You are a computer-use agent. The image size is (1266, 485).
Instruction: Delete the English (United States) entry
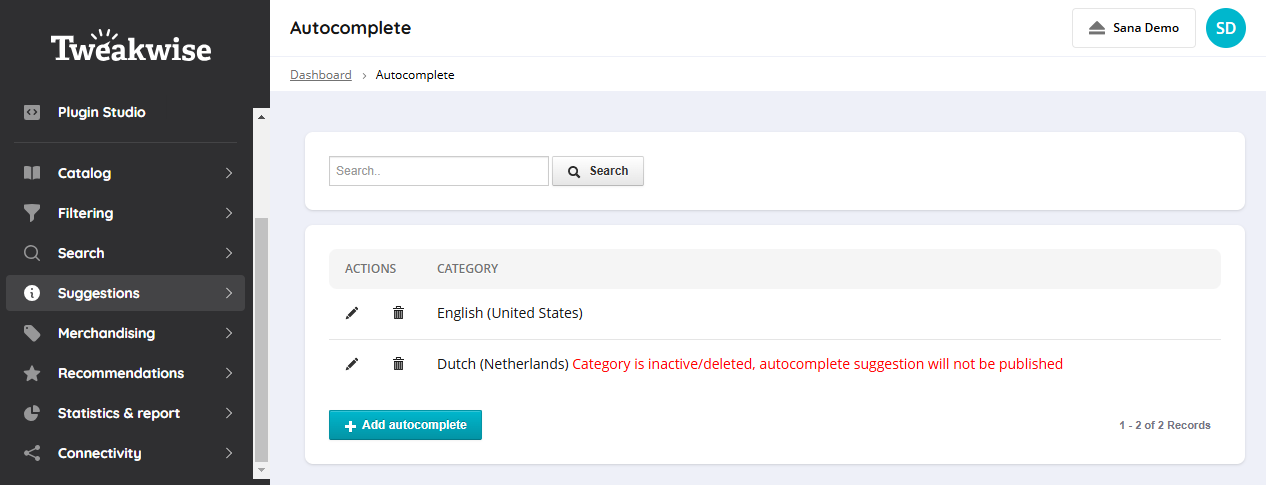[398, 313]
